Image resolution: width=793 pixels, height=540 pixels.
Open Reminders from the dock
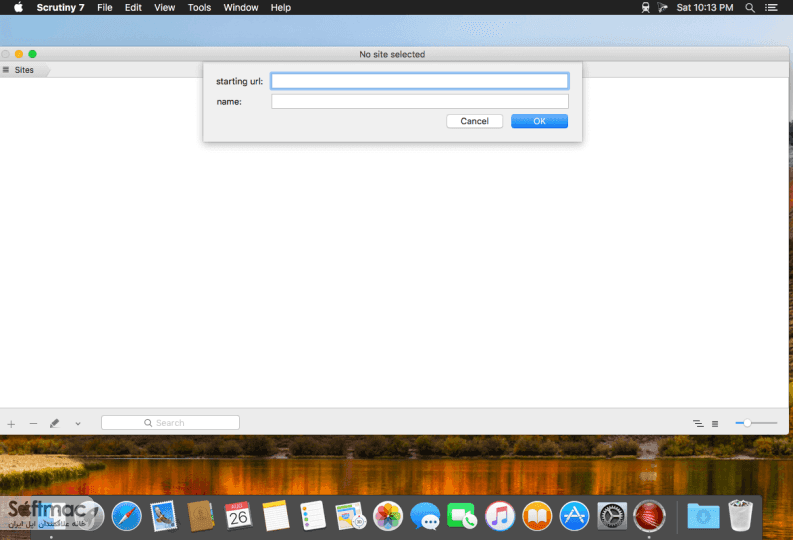(x=313, y=516)
